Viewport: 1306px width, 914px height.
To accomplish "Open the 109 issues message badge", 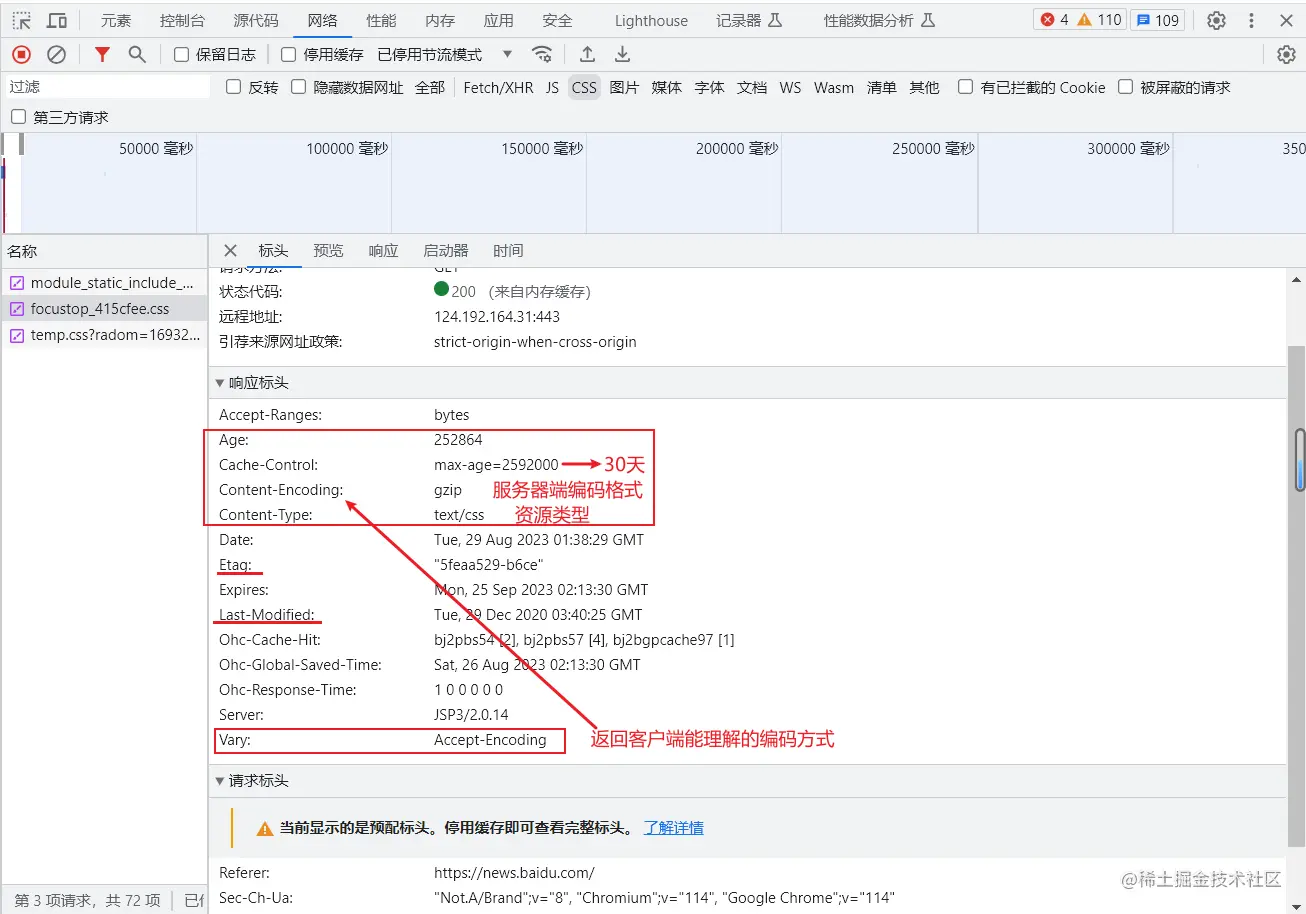I will (1158, 20).
